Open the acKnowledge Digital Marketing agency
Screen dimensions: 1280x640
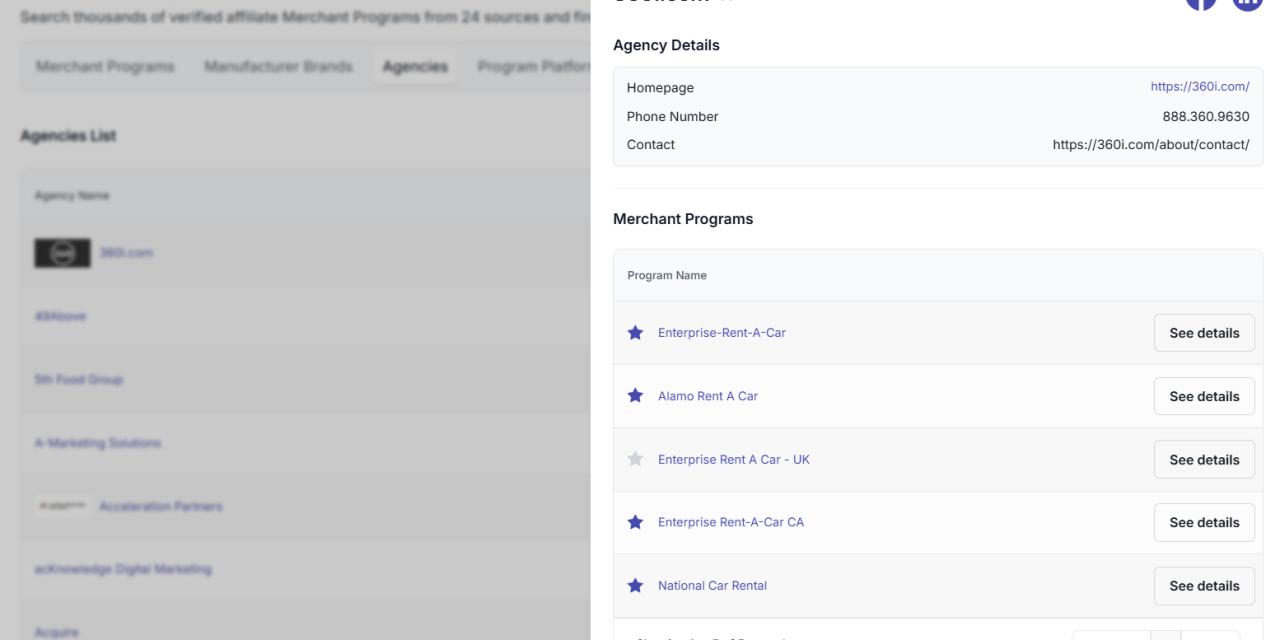(122, 568)
